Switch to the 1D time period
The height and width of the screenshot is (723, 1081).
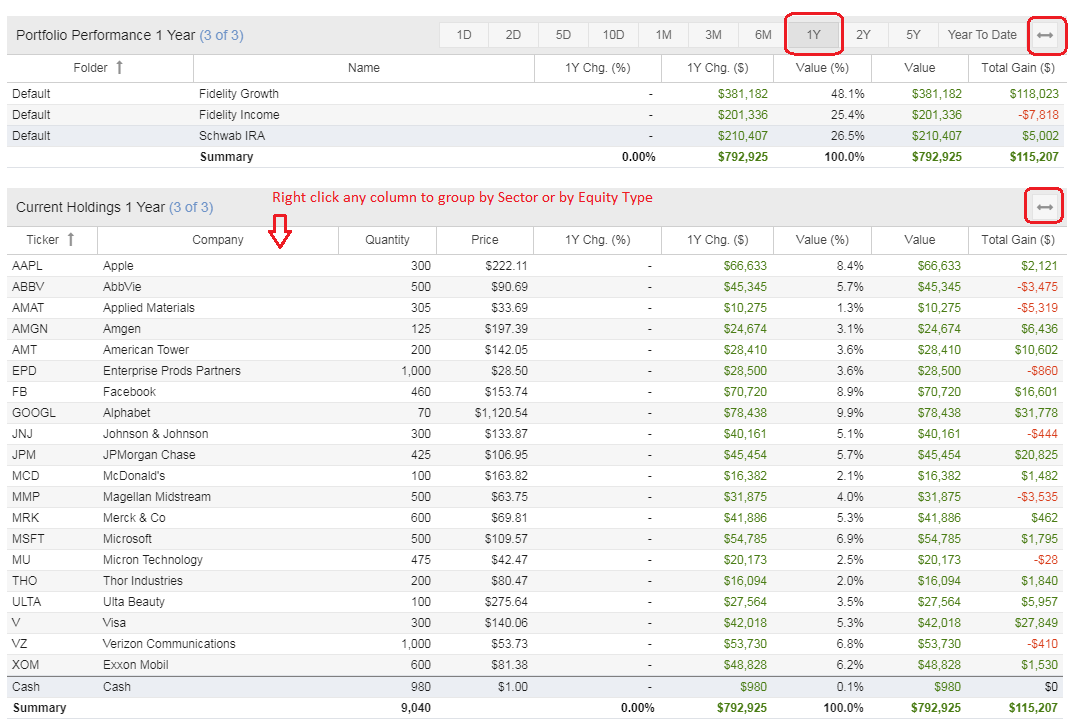coord(464,35)
